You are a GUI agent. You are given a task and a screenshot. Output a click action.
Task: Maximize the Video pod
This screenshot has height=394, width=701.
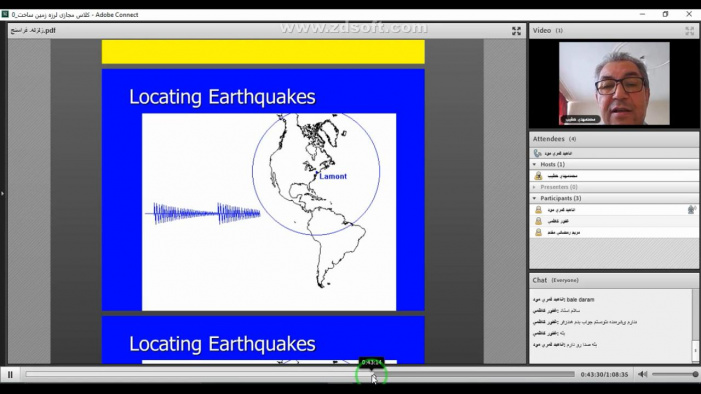click(x=689, y=30)
